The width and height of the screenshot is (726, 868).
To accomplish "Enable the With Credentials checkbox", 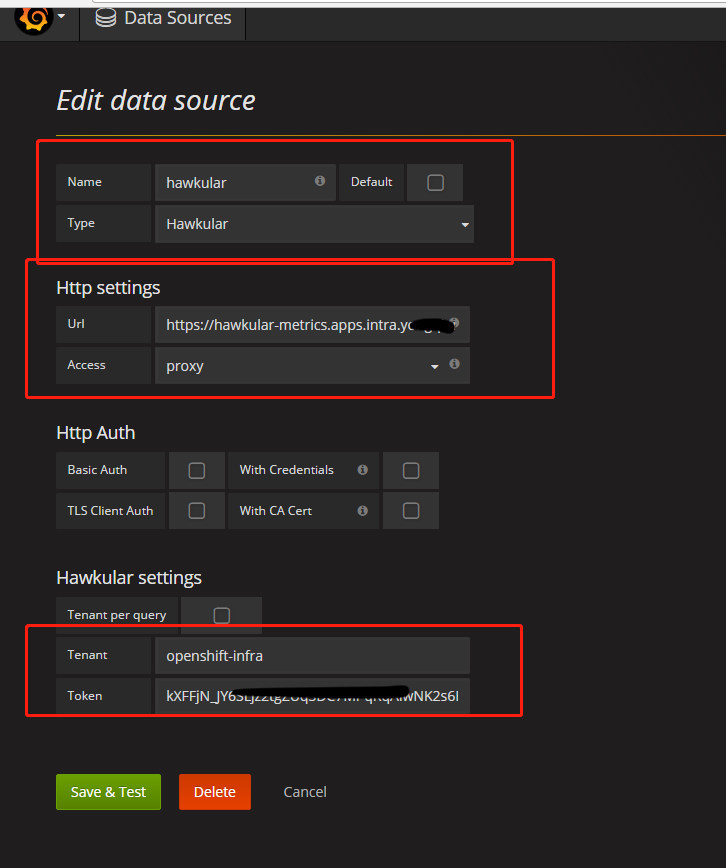I will pos(410,470).
